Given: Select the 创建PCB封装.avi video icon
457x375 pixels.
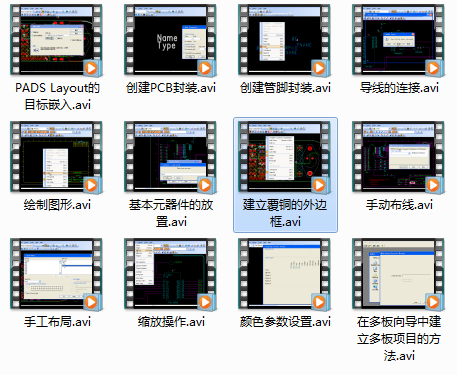Looking at the screenshot, I should [x=170, y=40].
